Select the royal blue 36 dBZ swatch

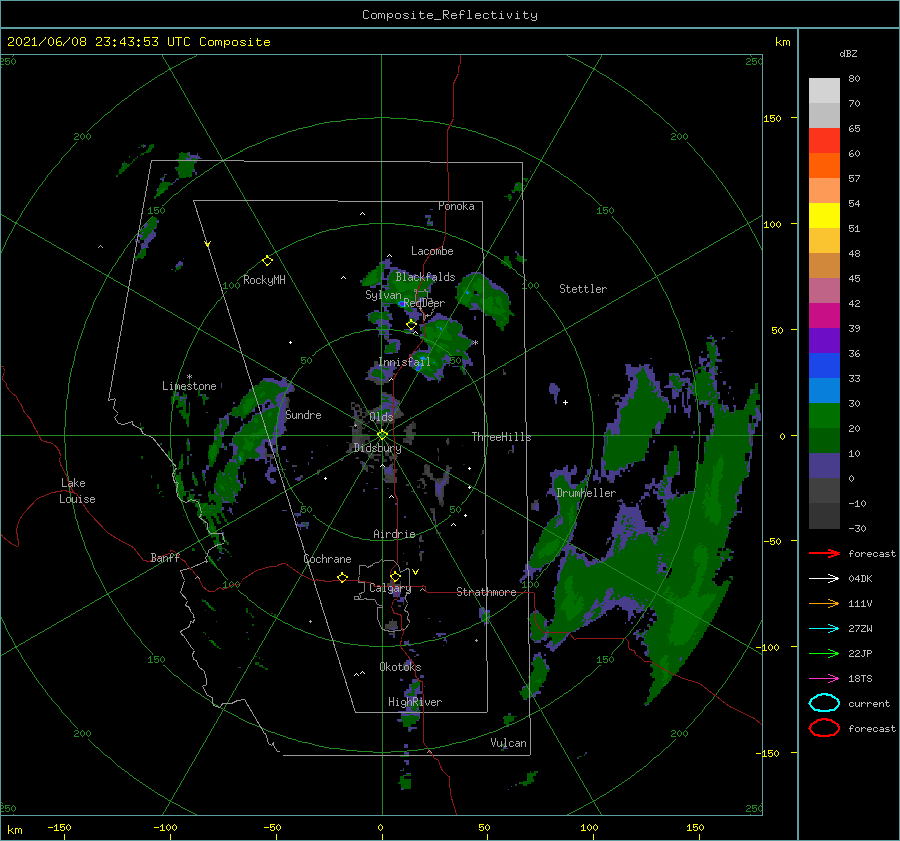coord(824,365)
